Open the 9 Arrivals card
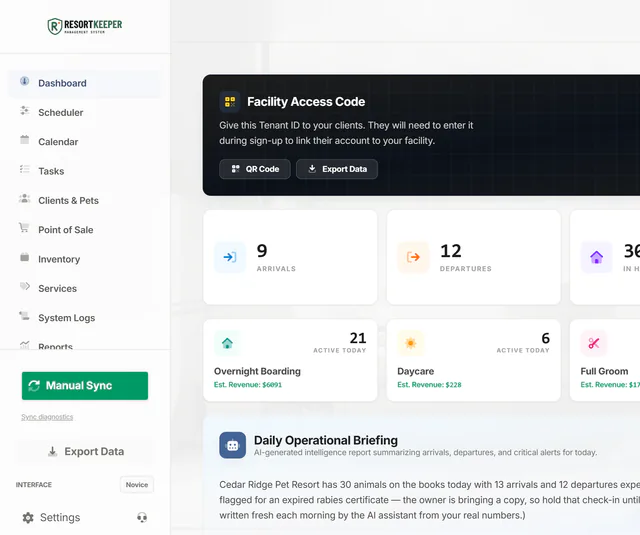Screen dimensions: 640x535 click(290, 258)
